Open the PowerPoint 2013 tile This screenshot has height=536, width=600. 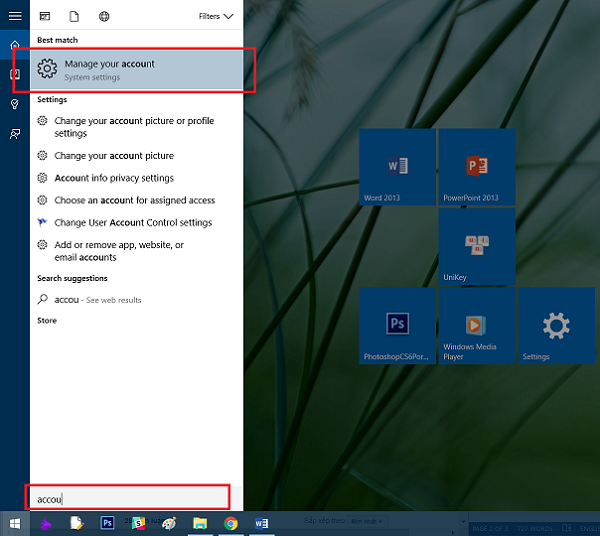click(x=476, y=167)
